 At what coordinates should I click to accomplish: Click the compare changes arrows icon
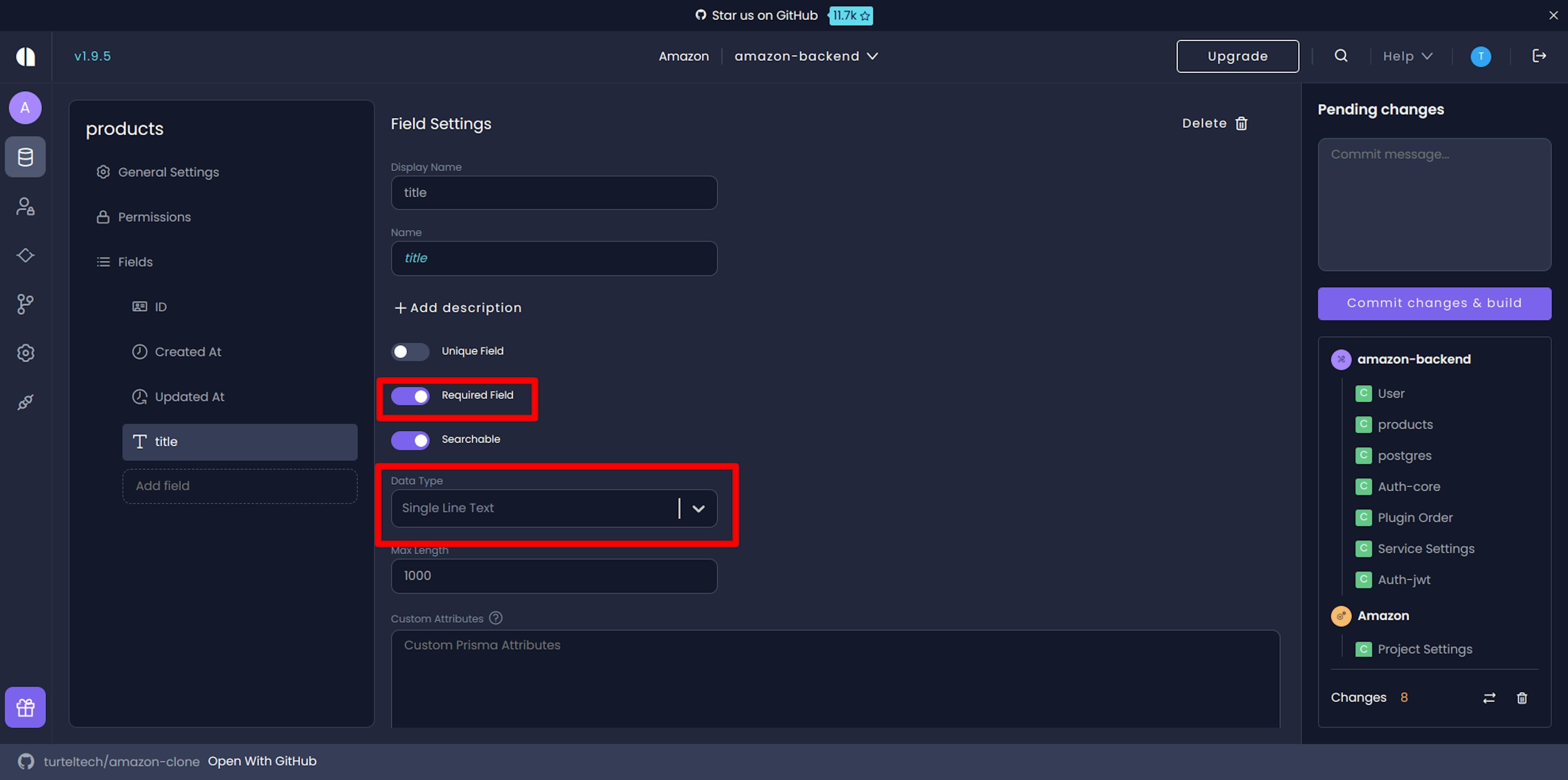[1489, 698]
